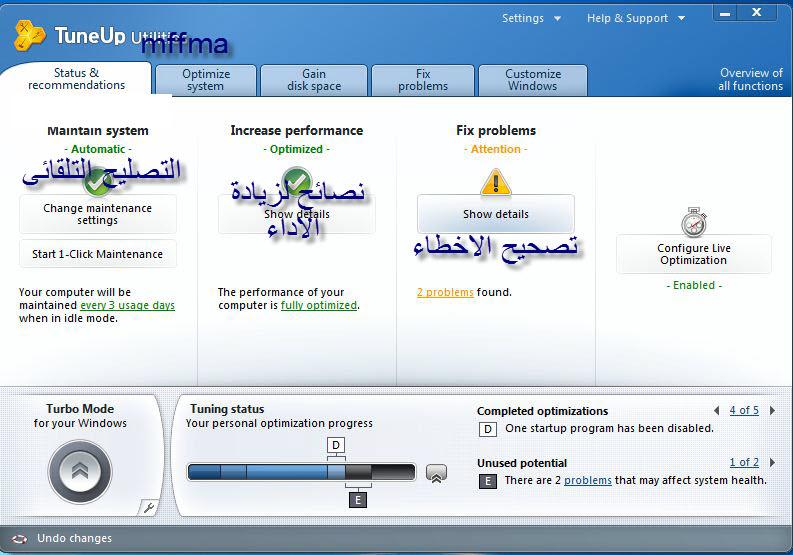This screenshot has width=793, height=555.
Task: Click the problems link in Unused potential
Action: point(588,480)
